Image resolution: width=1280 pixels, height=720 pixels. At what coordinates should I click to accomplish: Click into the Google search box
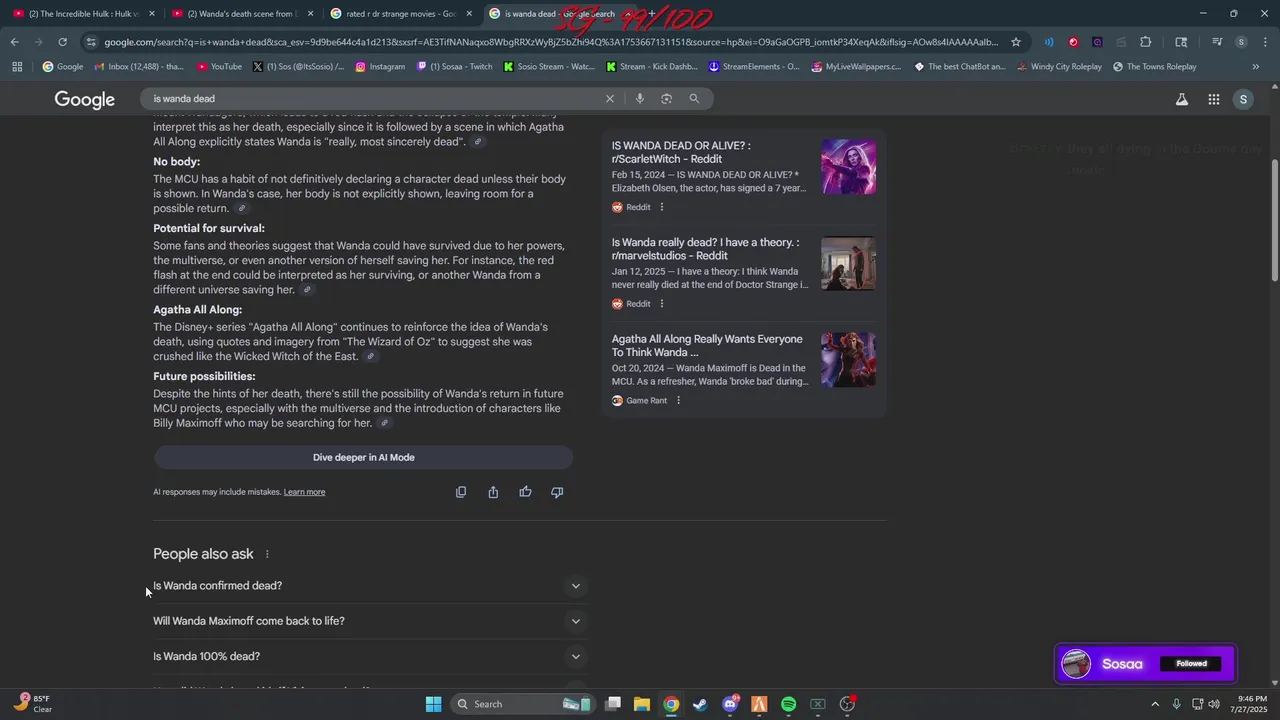click(375, 99)
